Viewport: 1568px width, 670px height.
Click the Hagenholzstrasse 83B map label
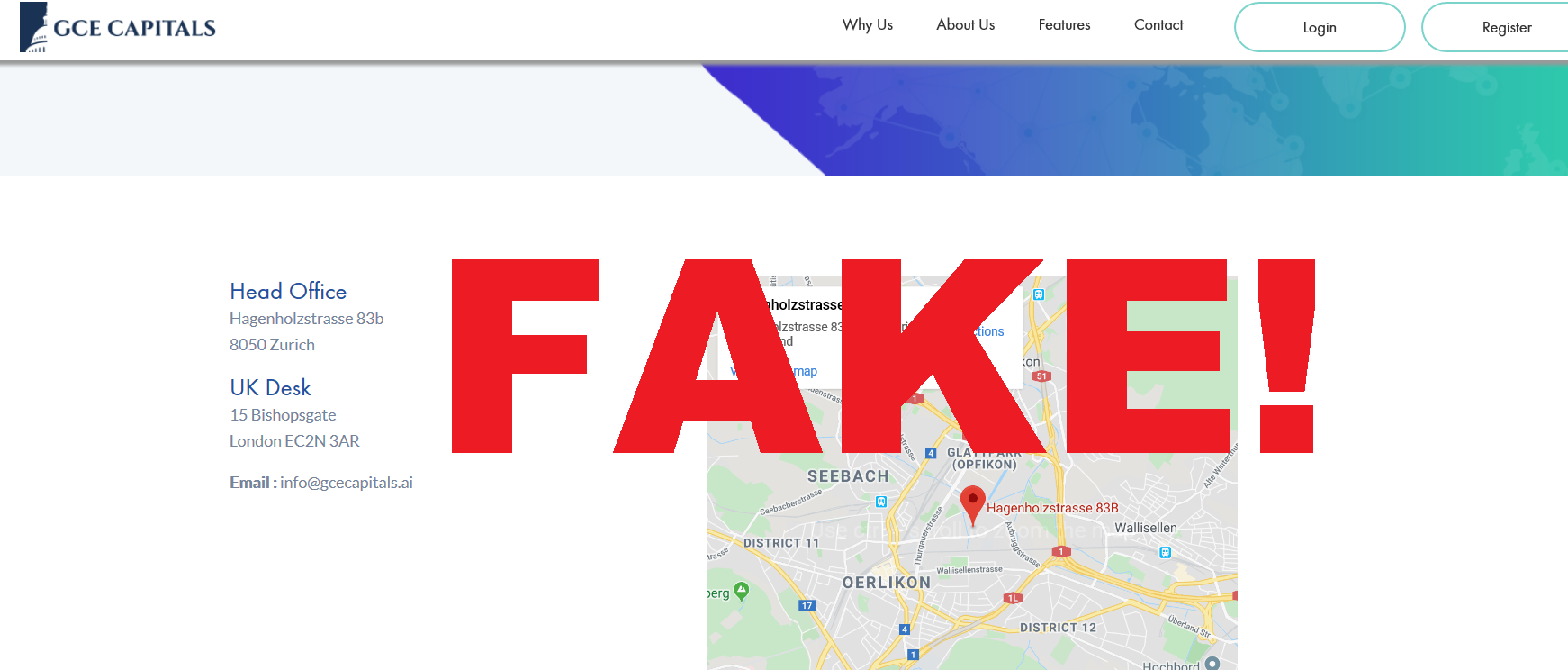coord(1052,508)
